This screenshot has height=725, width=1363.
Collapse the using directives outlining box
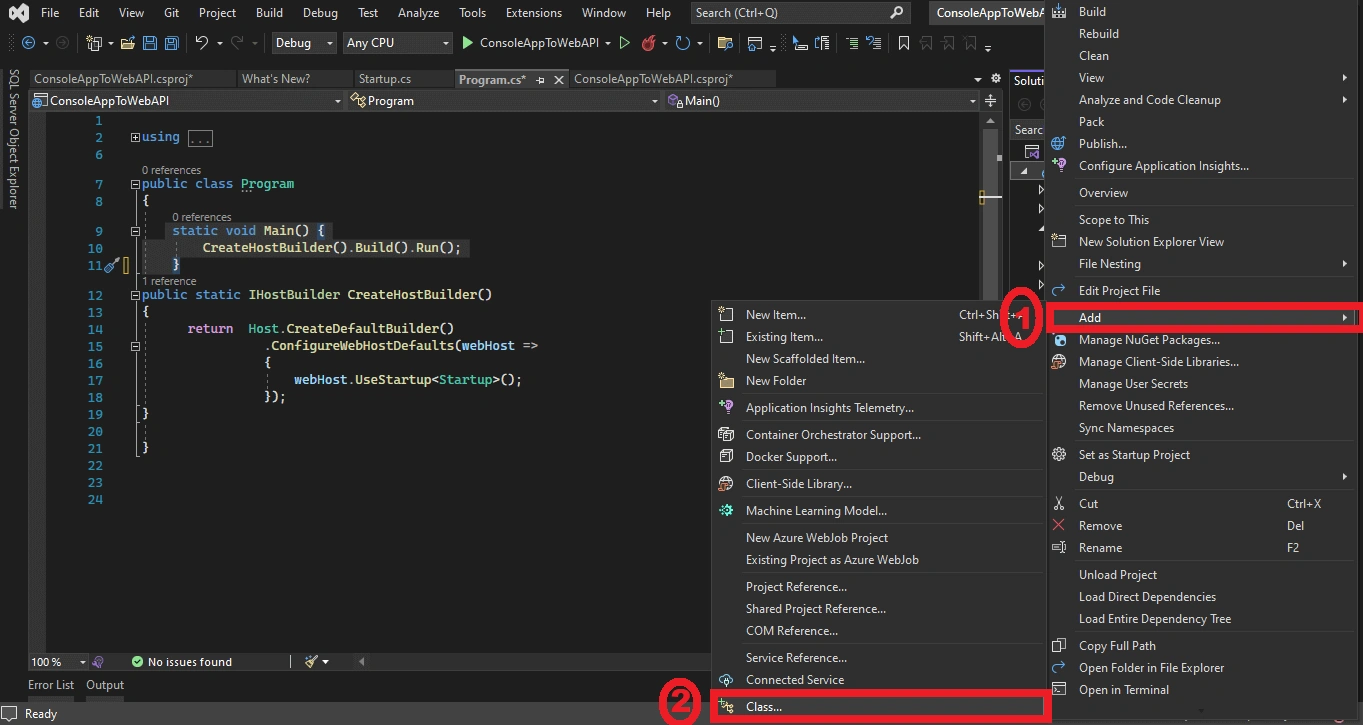pos(135,138)
